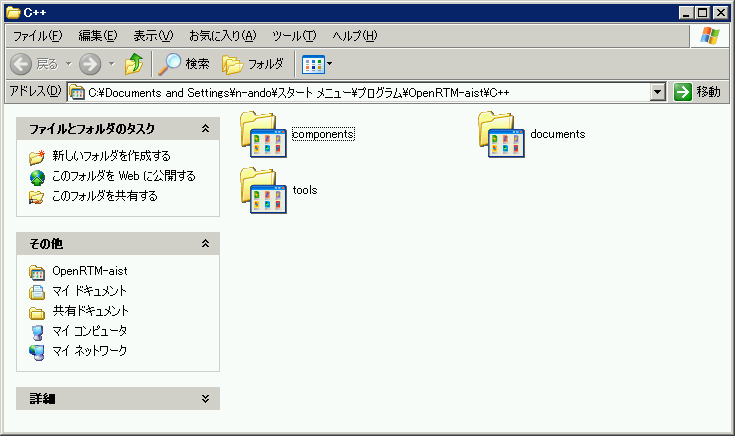735x436 pixels.
Task: Open the back history dropdown arrow
Action: click(68, 64)
